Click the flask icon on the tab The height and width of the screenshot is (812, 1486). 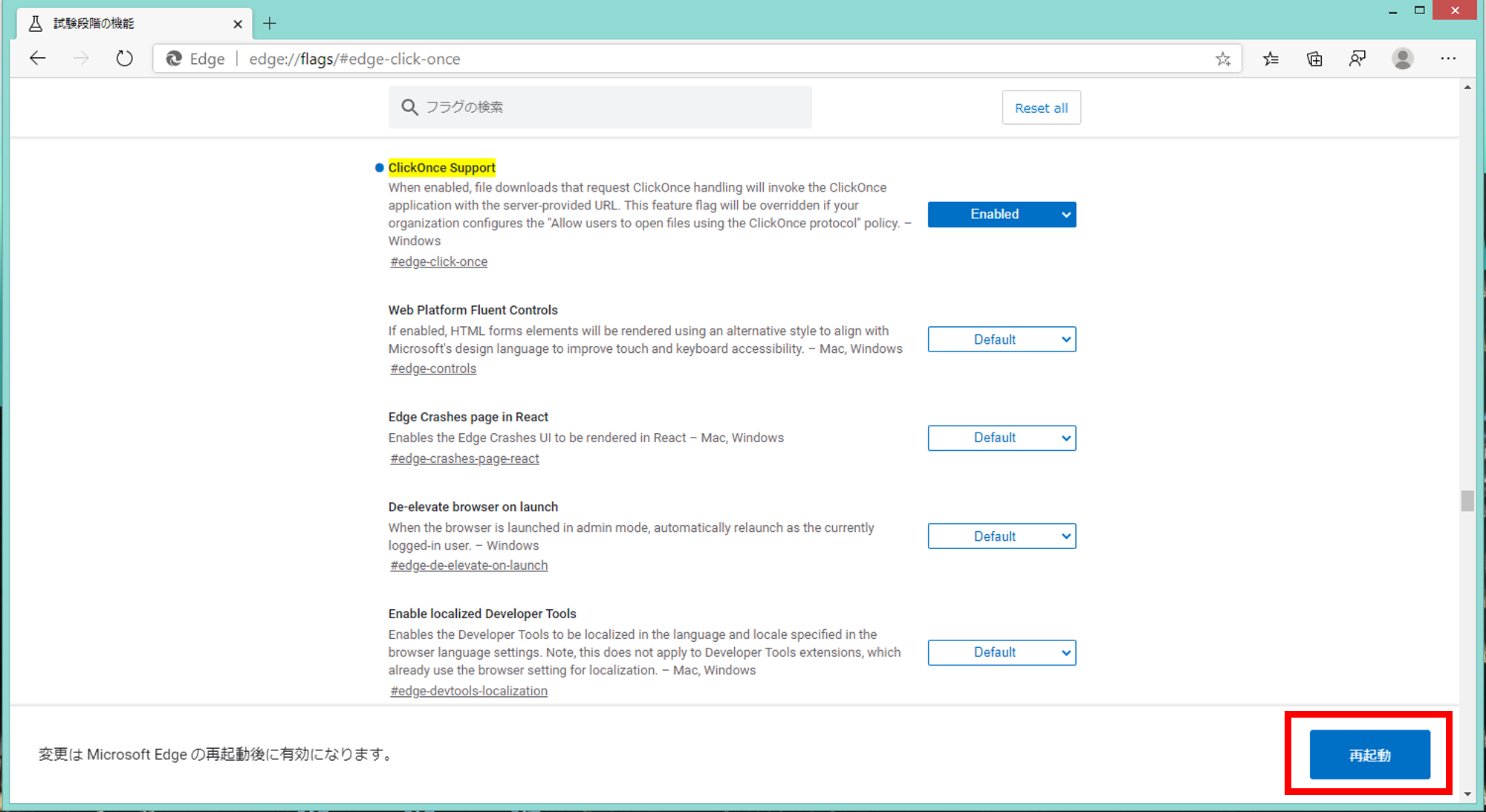35,24
